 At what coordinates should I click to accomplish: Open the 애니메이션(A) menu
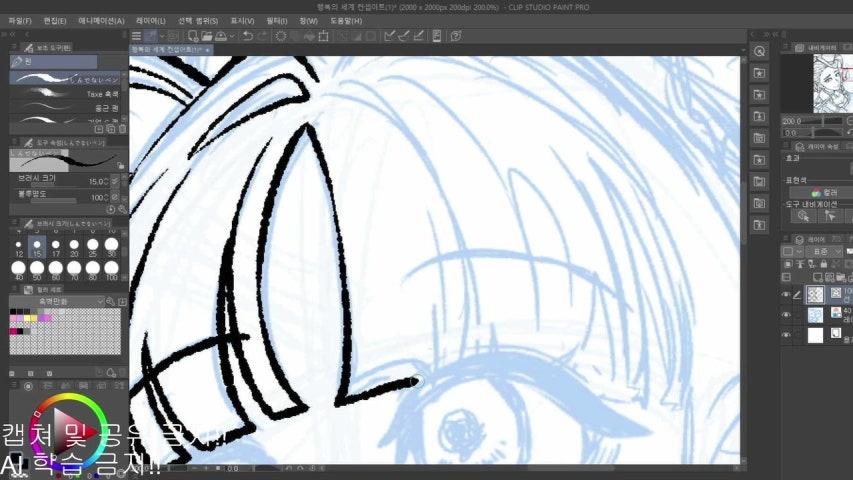(102, 21)
